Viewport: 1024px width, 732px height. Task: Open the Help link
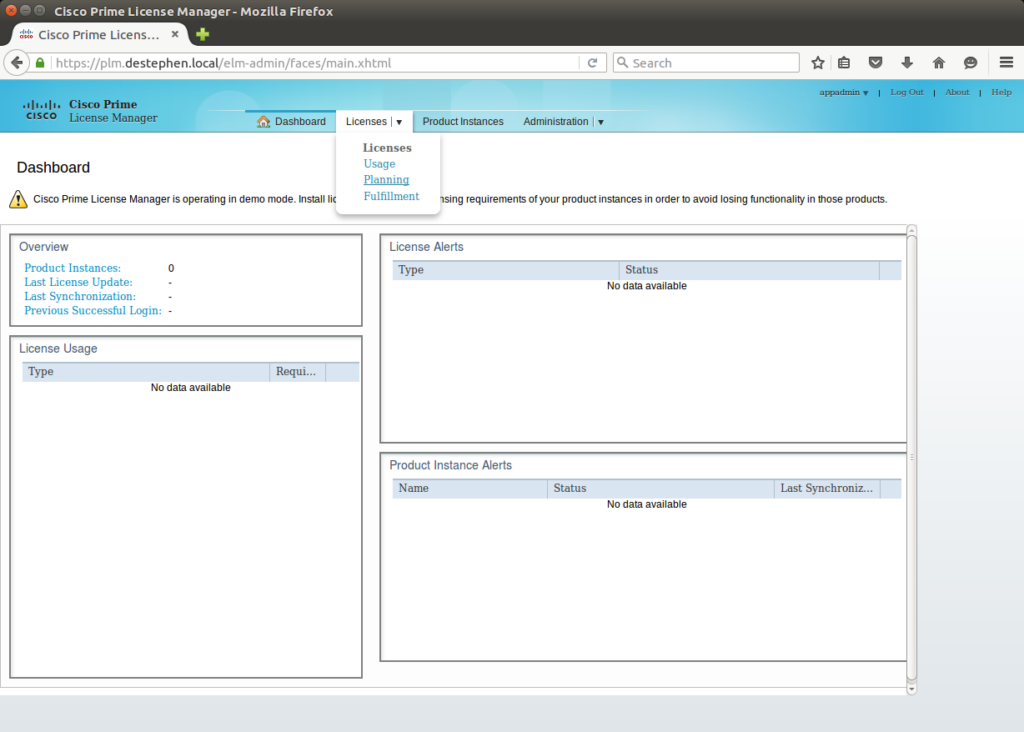tap(1001, 92)
